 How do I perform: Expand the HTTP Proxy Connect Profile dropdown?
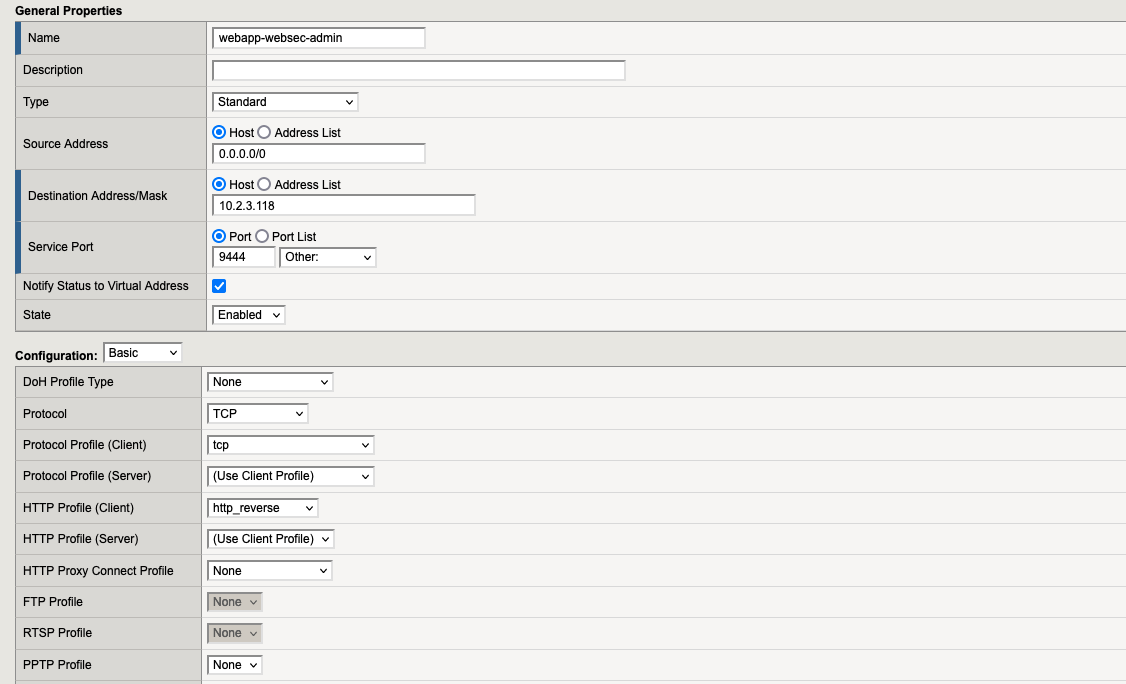click(270, 571)
